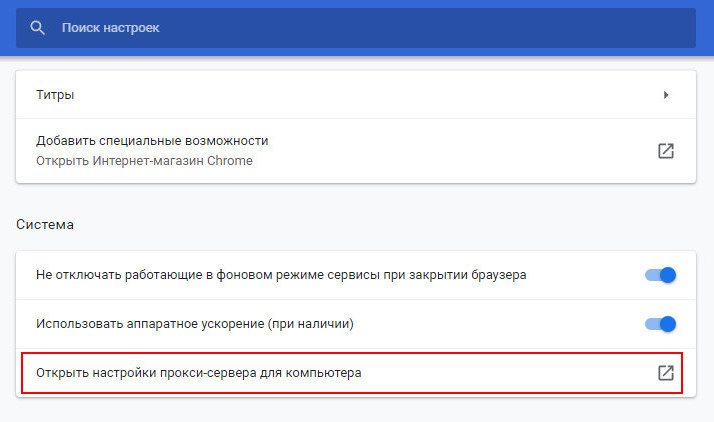Select the Система section heading
Viewport: 714px width, 422px height.
[45, 224]
